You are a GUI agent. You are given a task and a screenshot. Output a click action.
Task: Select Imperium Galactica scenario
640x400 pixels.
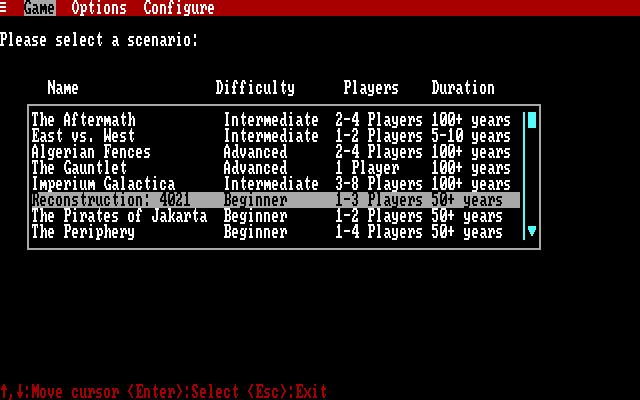coord(276,184)
